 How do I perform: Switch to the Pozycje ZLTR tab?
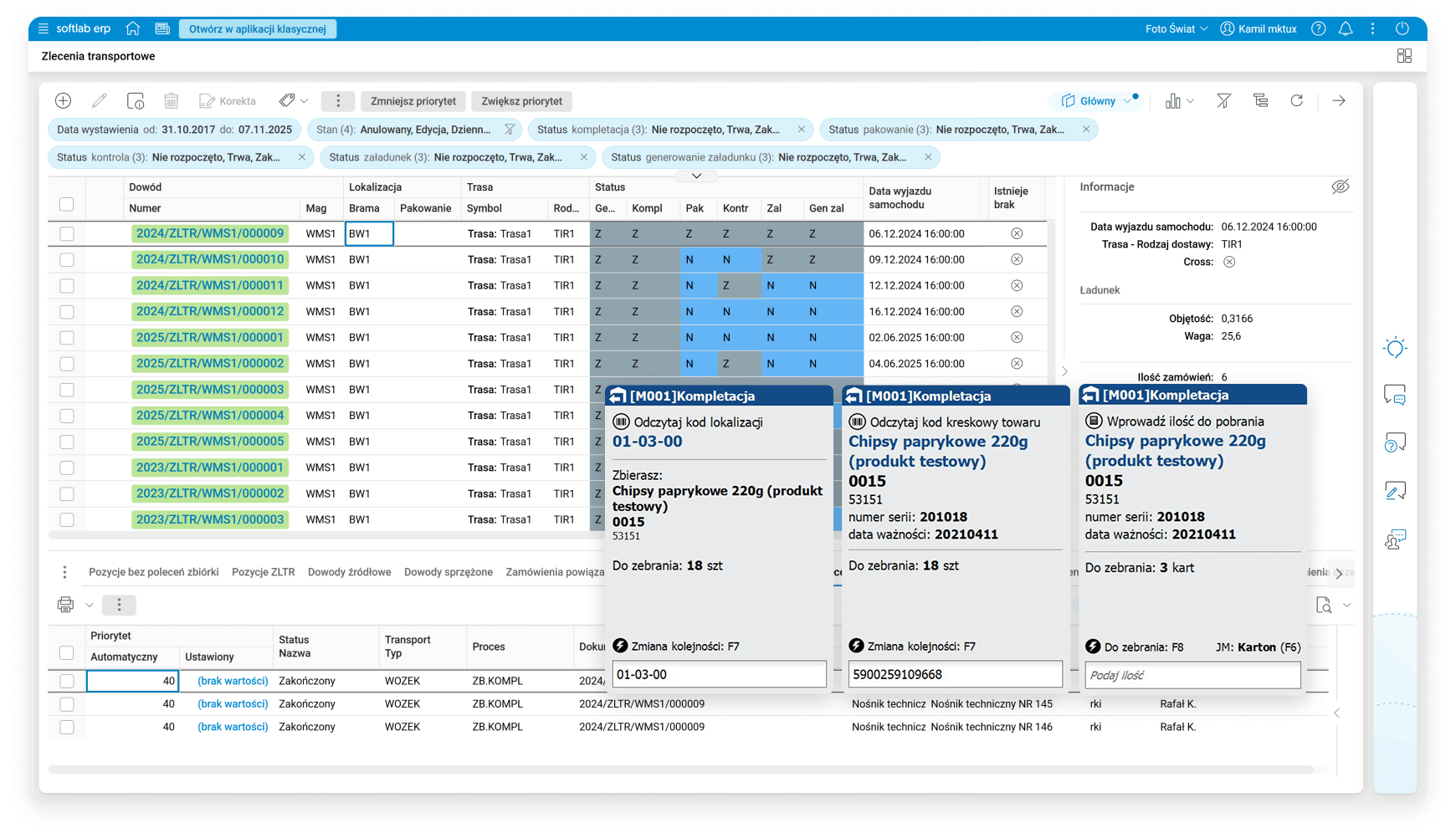[263, 572]
